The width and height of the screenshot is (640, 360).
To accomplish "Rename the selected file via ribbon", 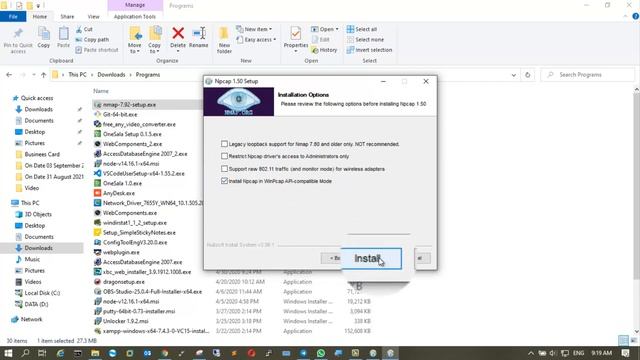I will click(x=198, y=38).
